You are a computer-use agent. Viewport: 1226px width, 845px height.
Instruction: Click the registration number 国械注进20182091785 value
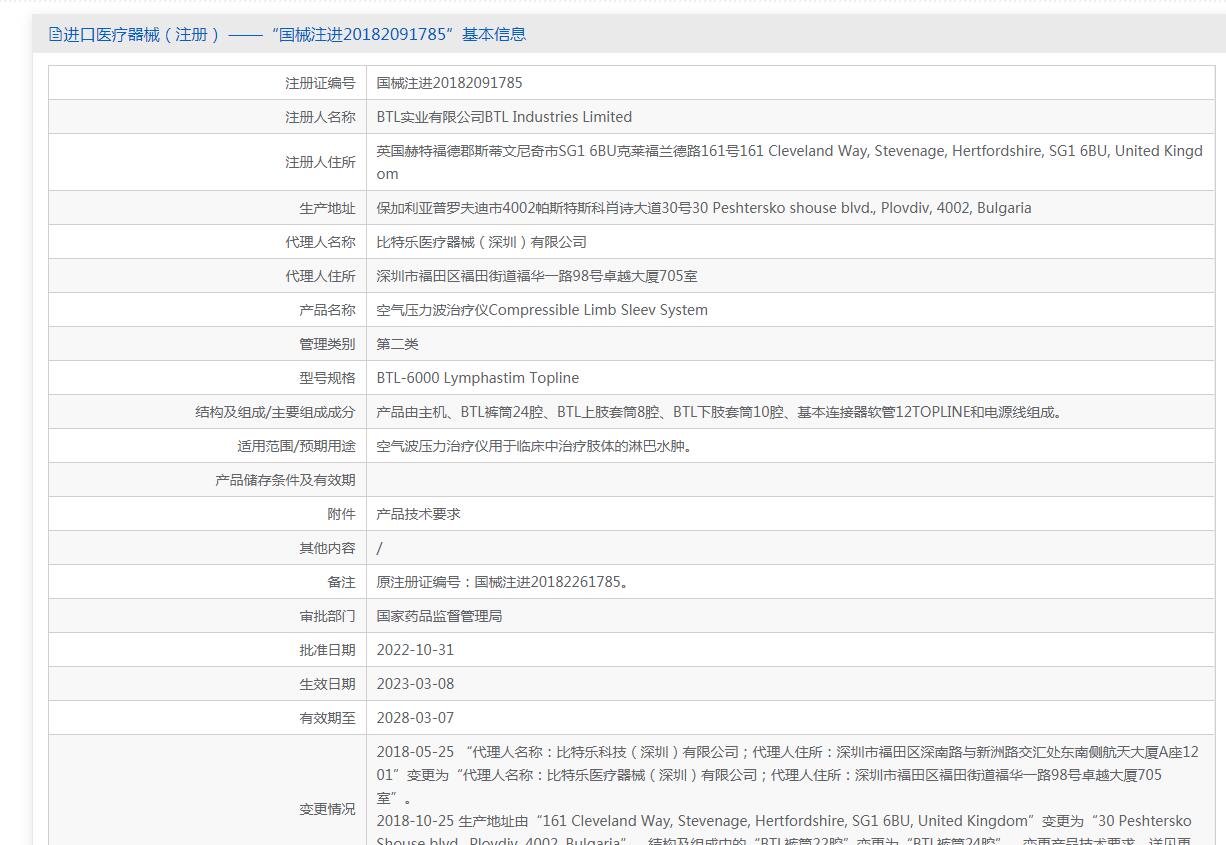[449, 83]
